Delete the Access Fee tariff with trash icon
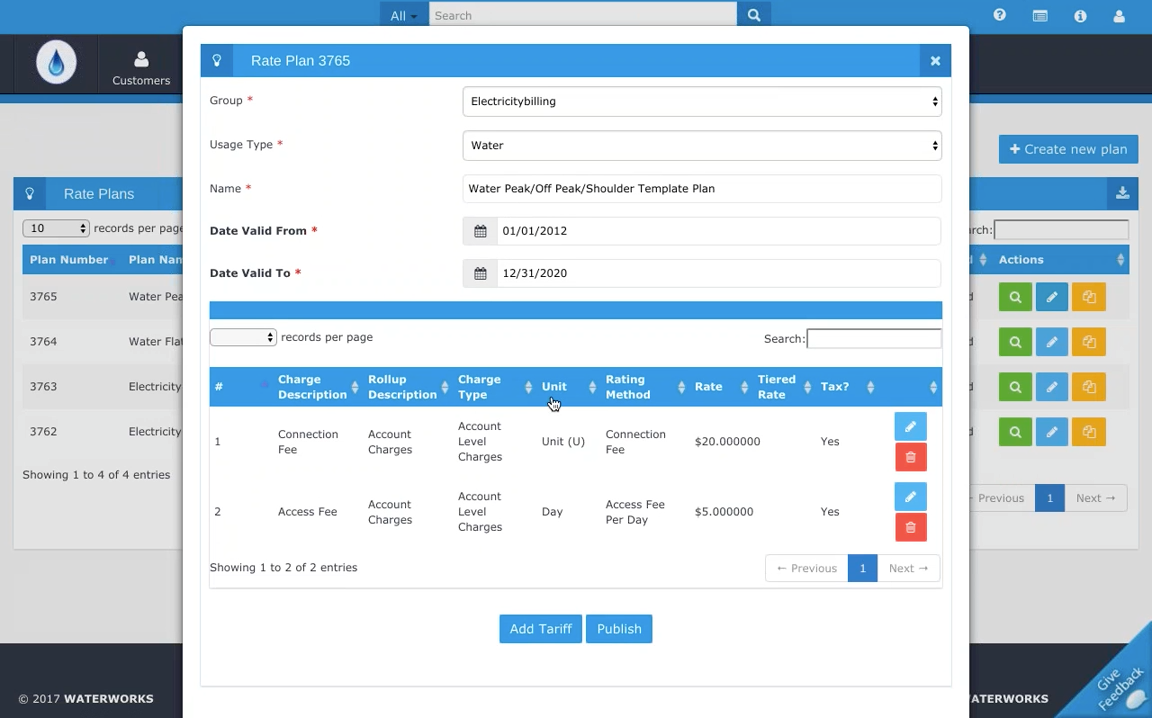1152x718 pixels. tap(909, 527)
